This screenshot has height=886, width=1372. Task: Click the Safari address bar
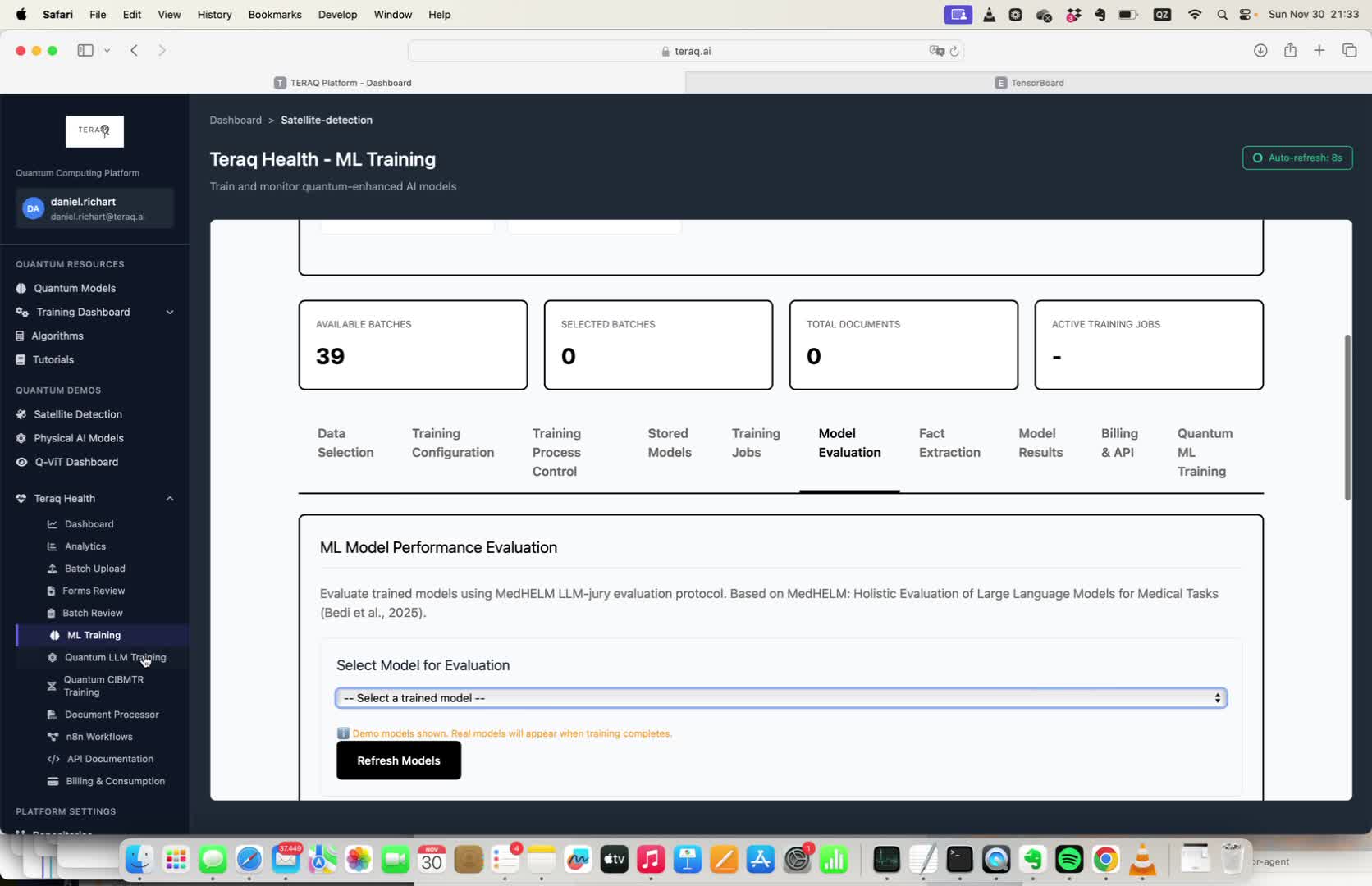[691, 50]
